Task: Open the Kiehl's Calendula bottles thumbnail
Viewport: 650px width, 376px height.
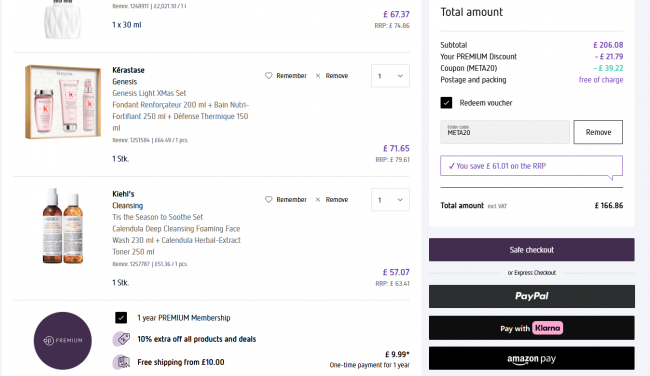Action: [x=63, y=226]
